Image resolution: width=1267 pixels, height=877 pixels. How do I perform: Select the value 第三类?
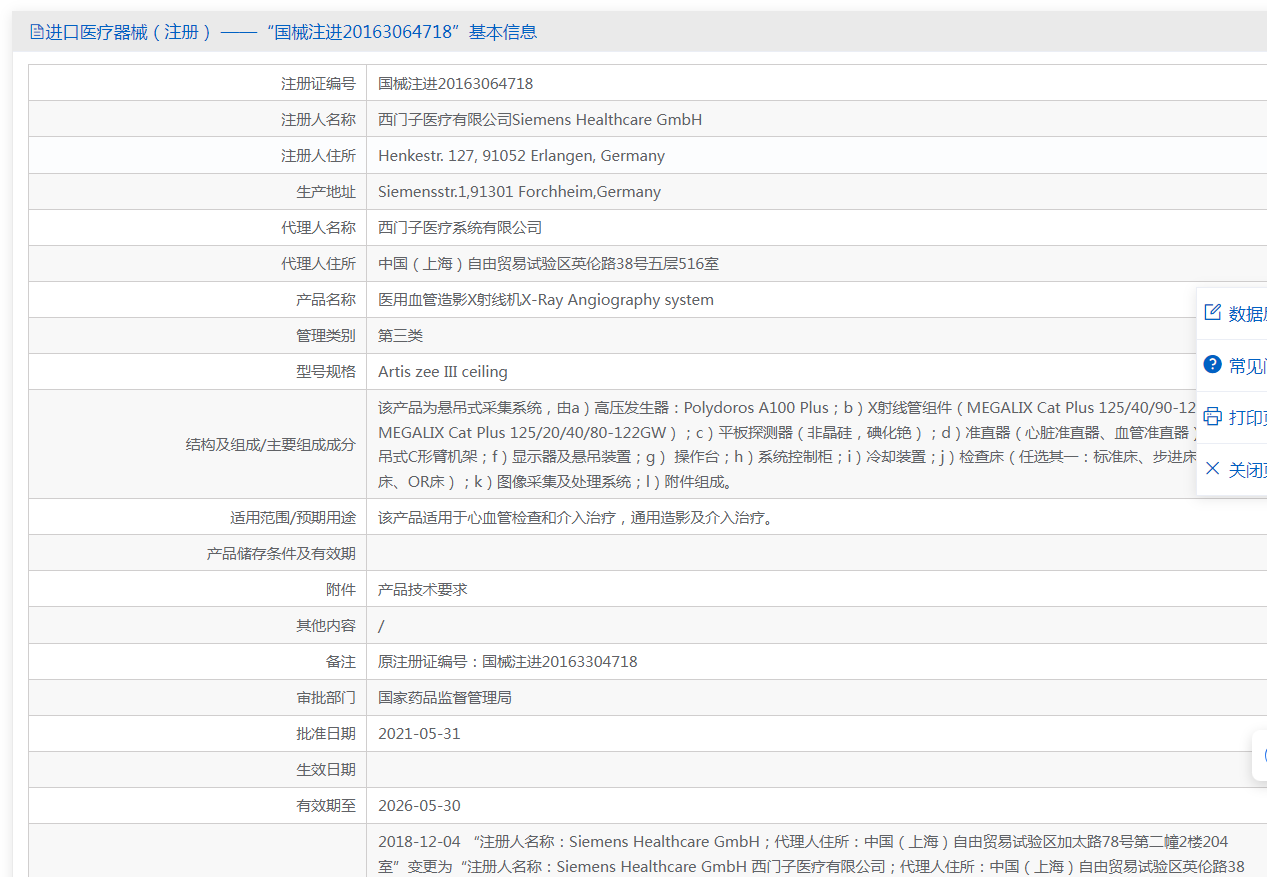(400, 336)
